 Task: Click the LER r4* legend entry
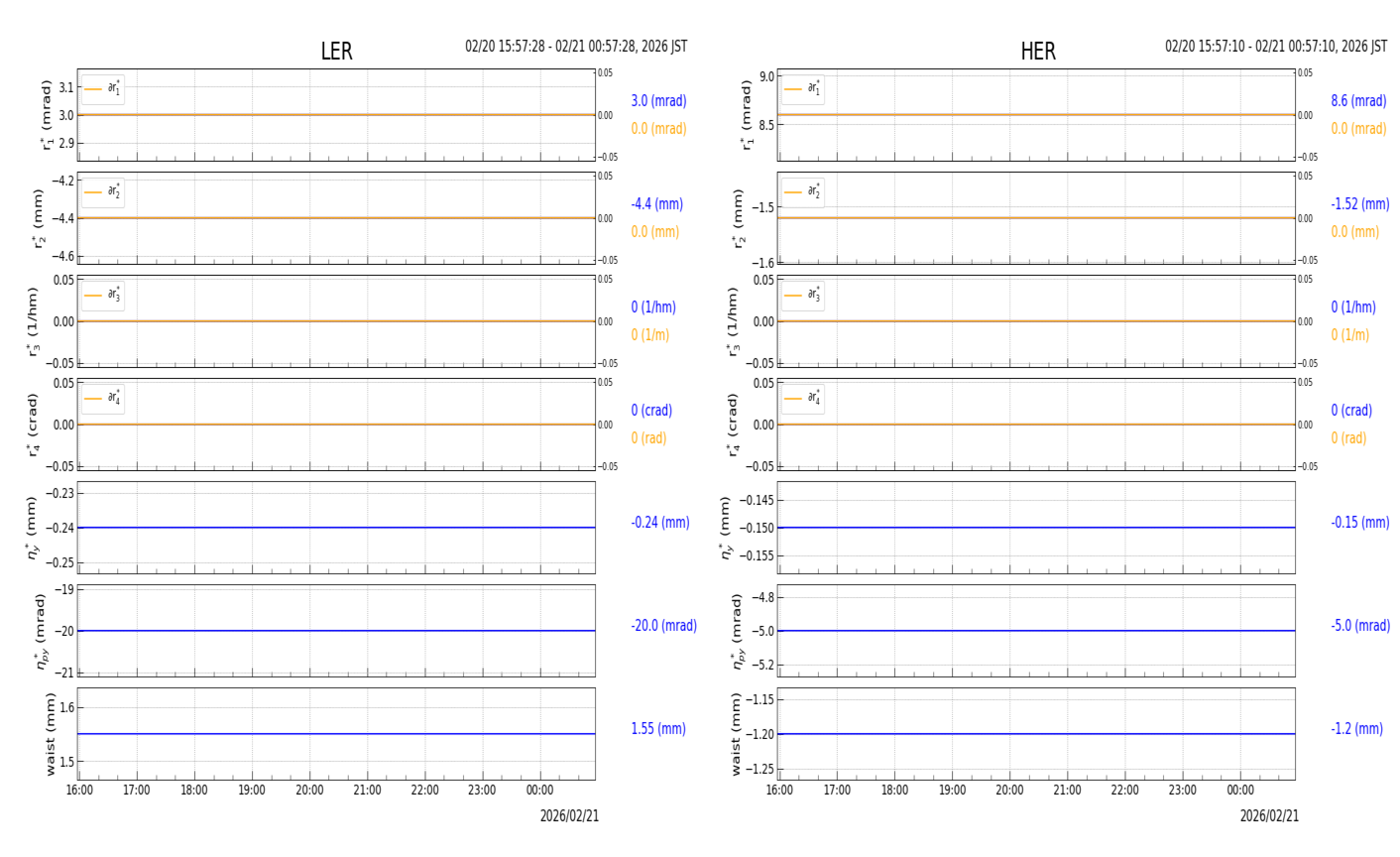(103, 399)
